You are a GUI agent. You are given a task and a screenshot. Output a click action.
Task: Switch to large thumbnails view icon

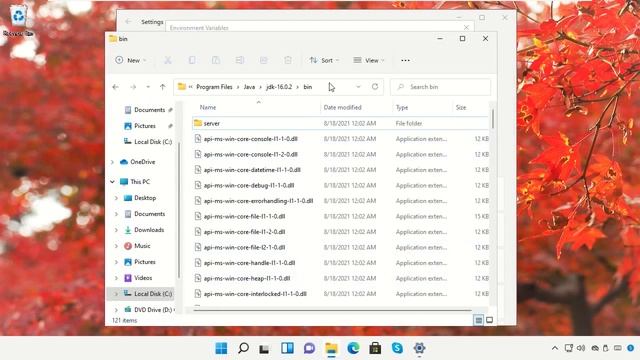coord(489,320)
